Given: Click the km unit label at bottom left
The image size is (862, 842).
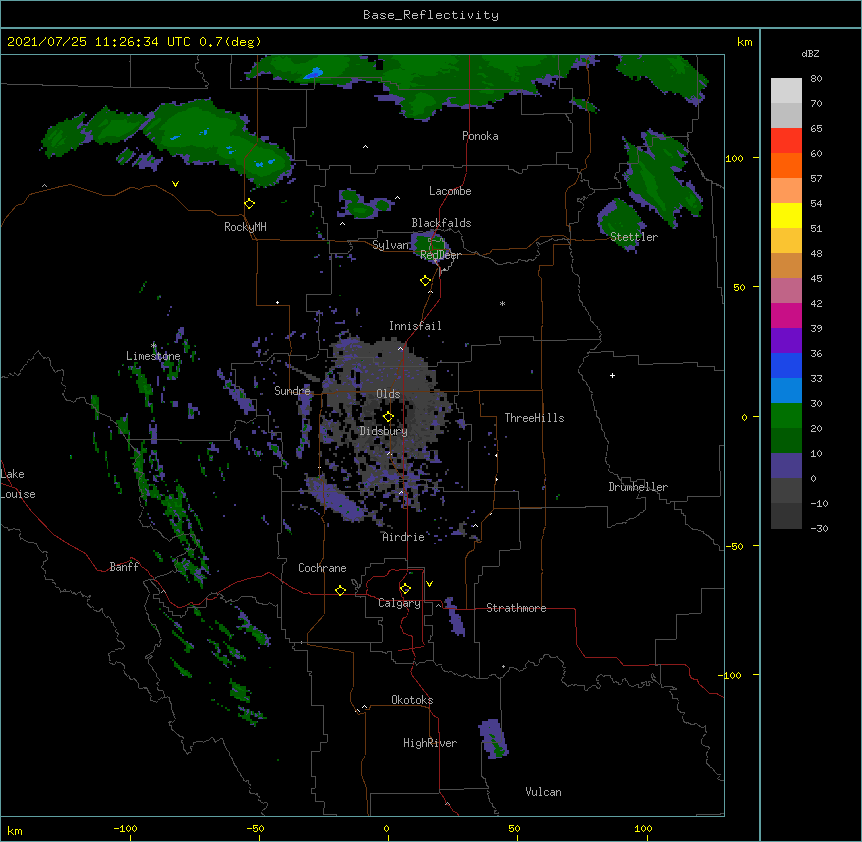Looking at the screenshot, I should [15, 830].
